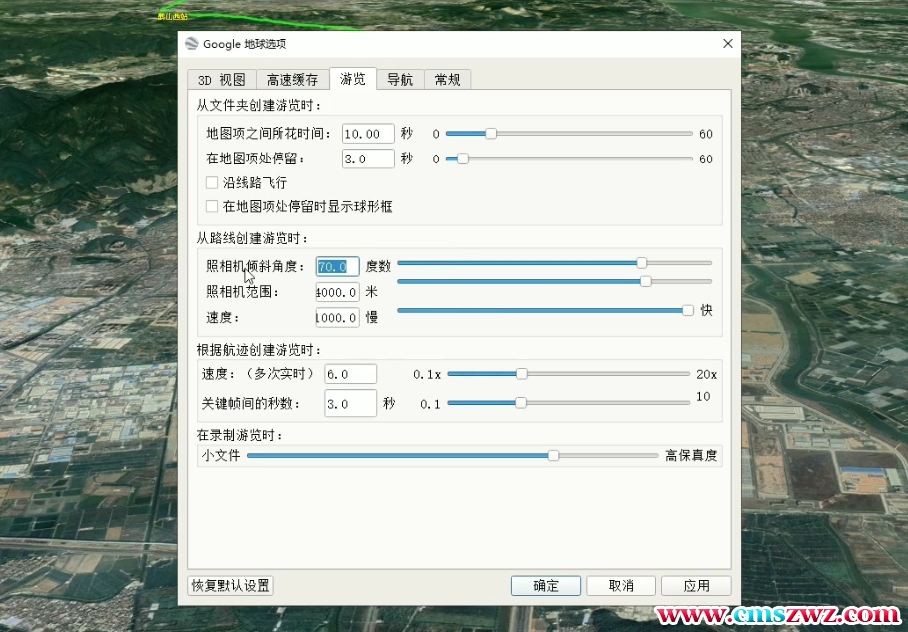Enable the 沿线路飞行 checkbox
Image resolution: width=908 pixels, height=632 pixels.
[x=212, y=183]
